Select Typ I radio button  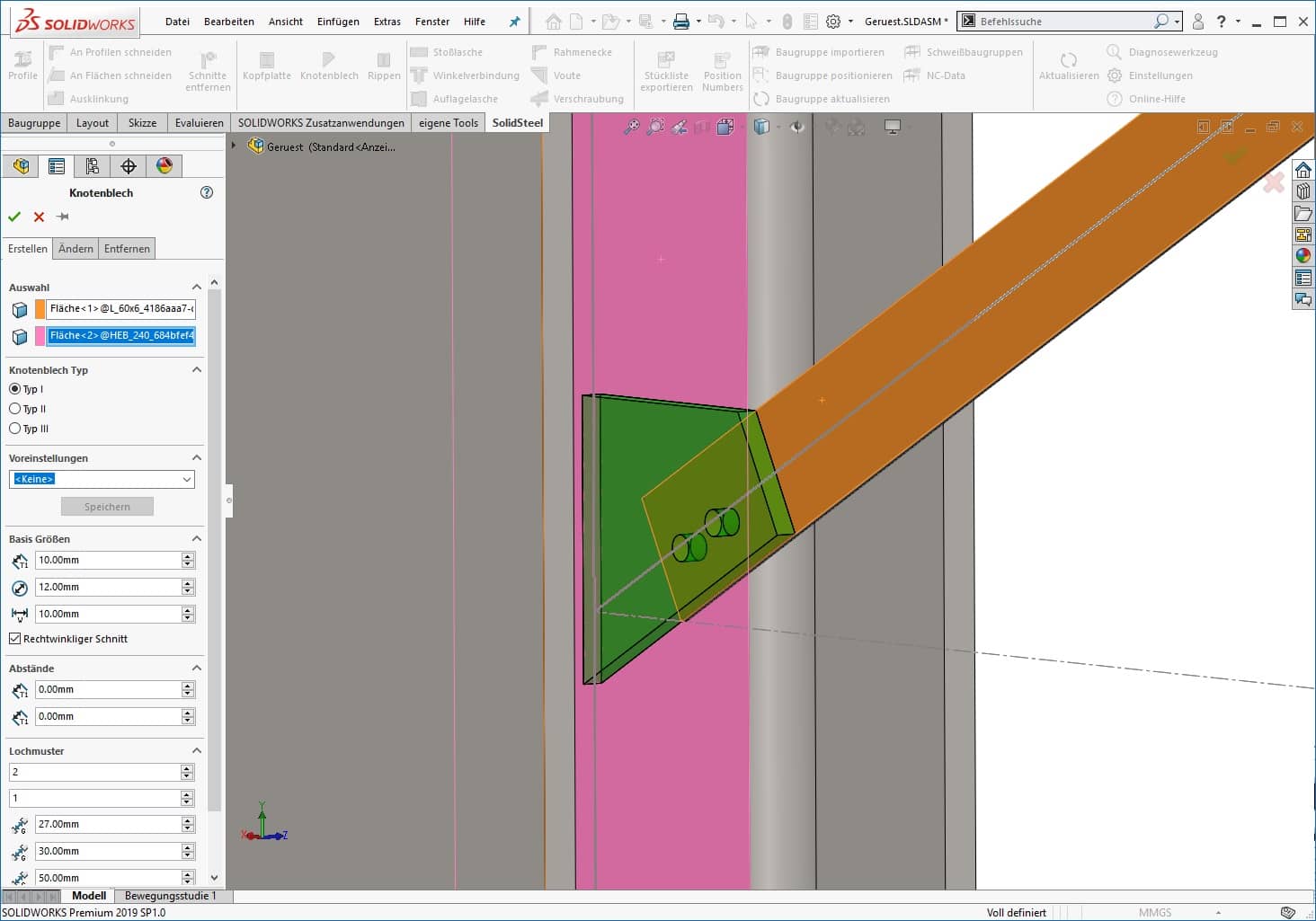14,389
